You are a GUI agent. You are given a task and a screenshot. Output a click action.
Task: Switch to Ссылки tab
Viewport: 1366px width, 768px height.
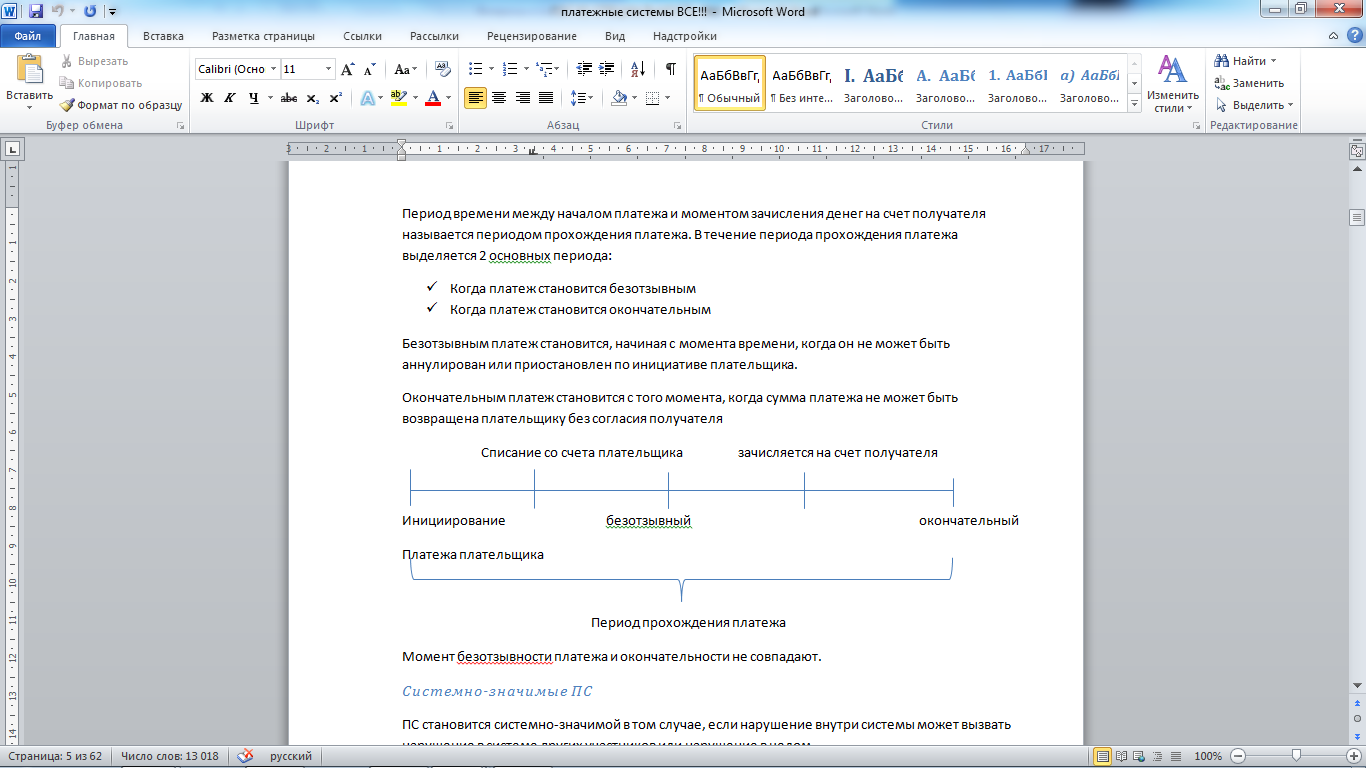pos(362,36)
